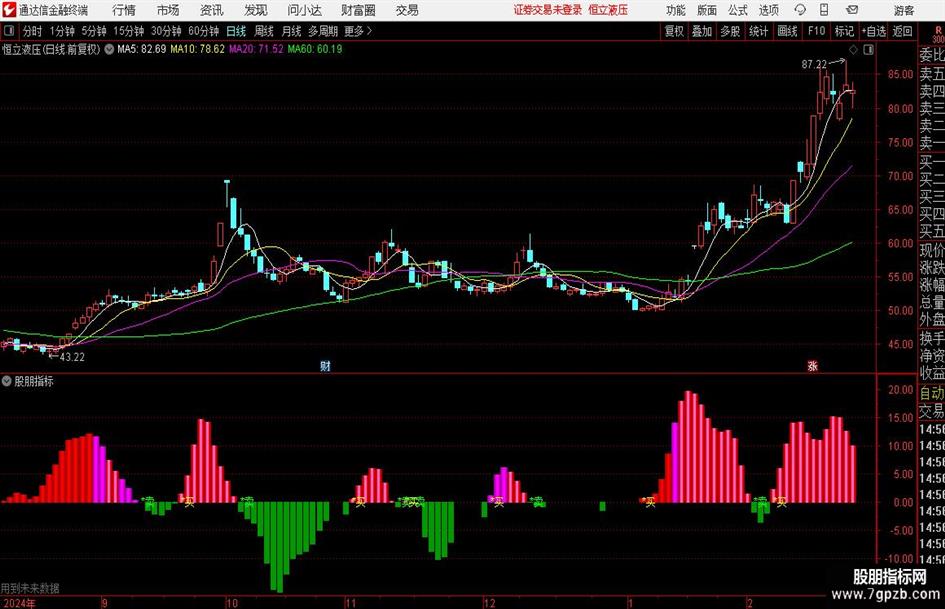Viewport: 945px width, 609px height.
Task: Click the MA5: 82.69 label
Action: pos(142,49)
